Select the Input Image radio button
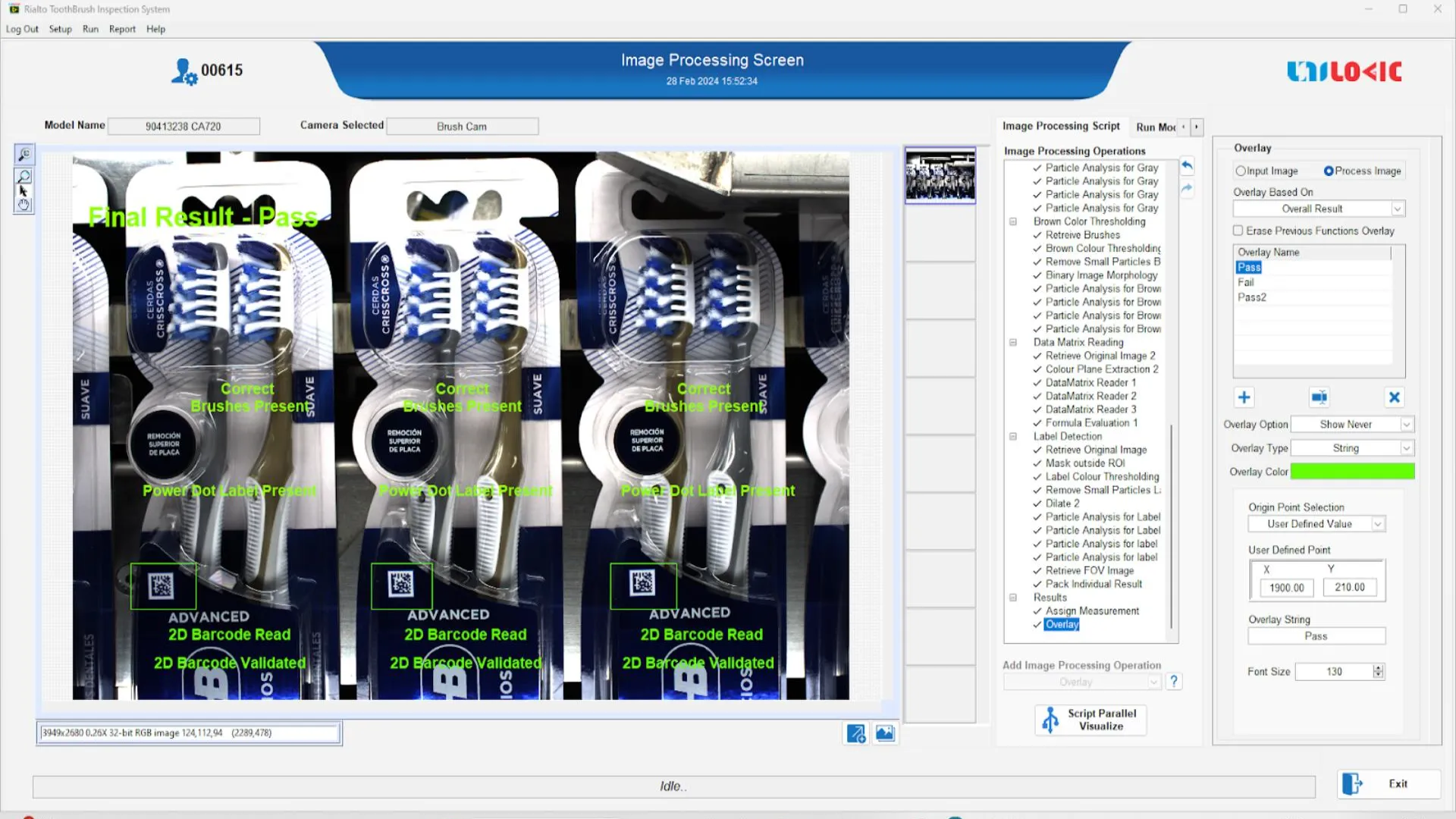1456x819 pixels. [1241, 171]
